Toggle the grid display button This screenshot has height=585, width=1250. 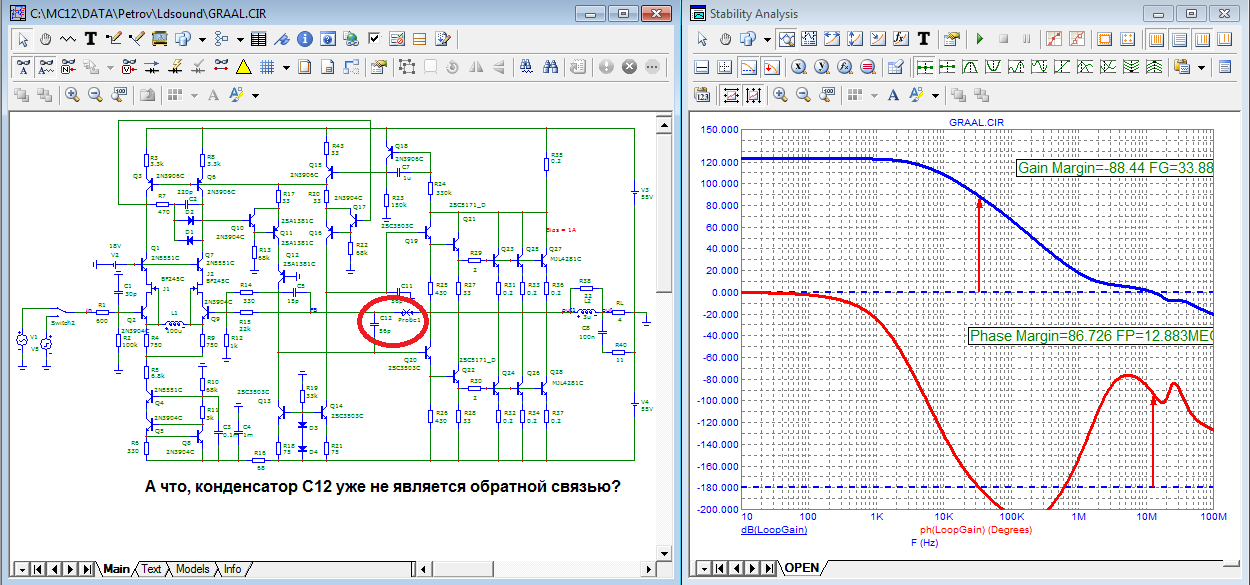(x=267, y=67)
